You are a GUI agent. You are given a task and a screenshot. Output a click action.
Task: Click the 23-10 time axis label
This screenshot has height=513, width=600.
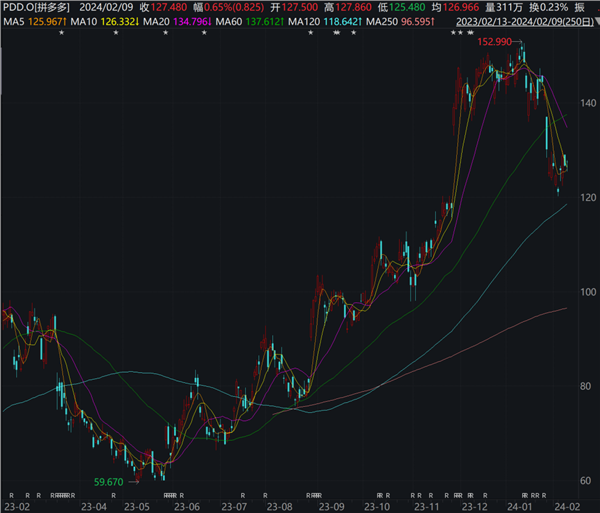pyautogui.click(x=377, y=507)
